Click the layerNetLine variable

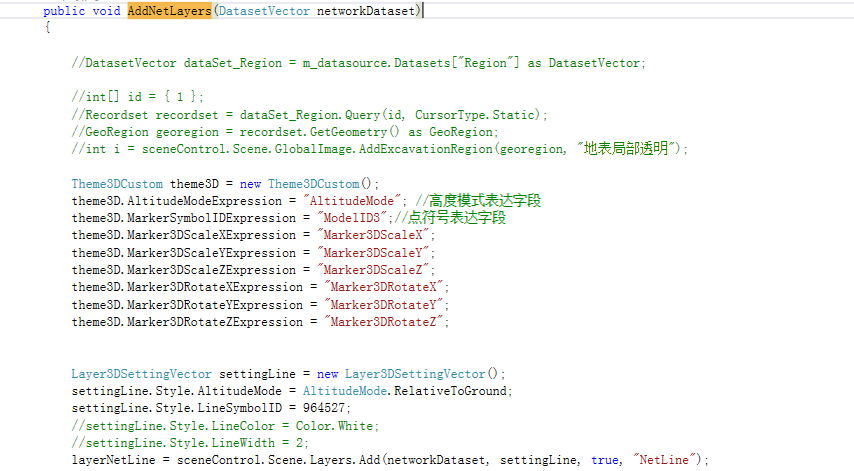point(113,460)
